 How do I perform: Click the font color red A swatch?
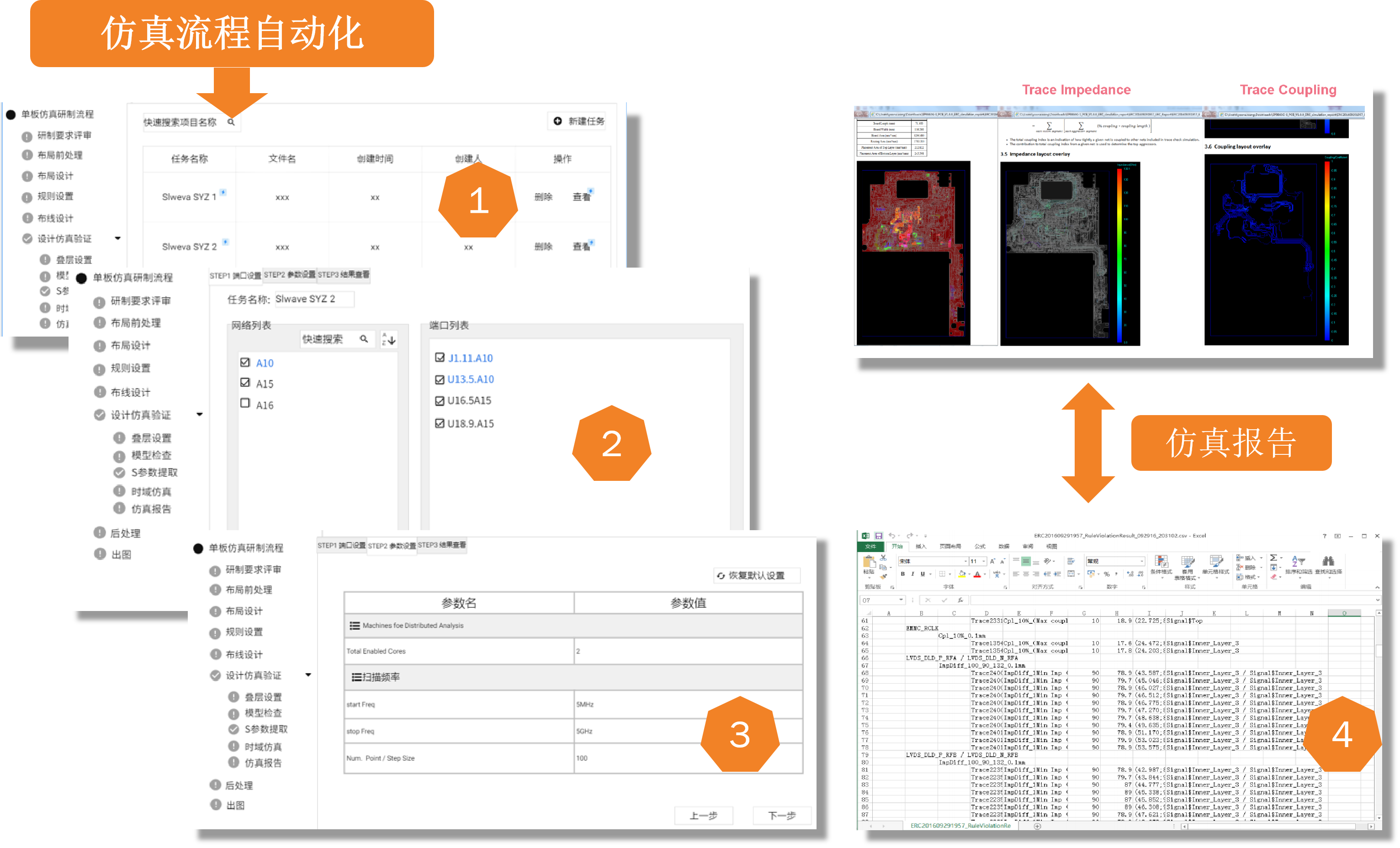[977, 575]
